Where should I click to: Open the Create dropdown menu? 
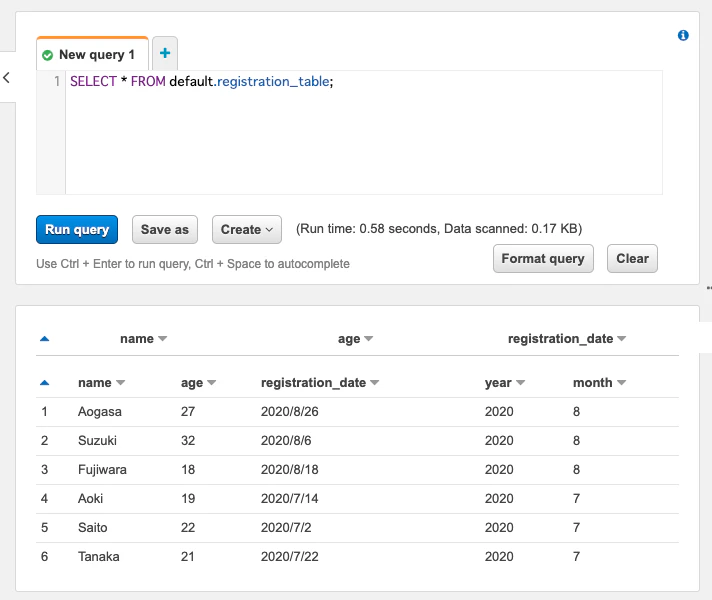coord(247,229)
